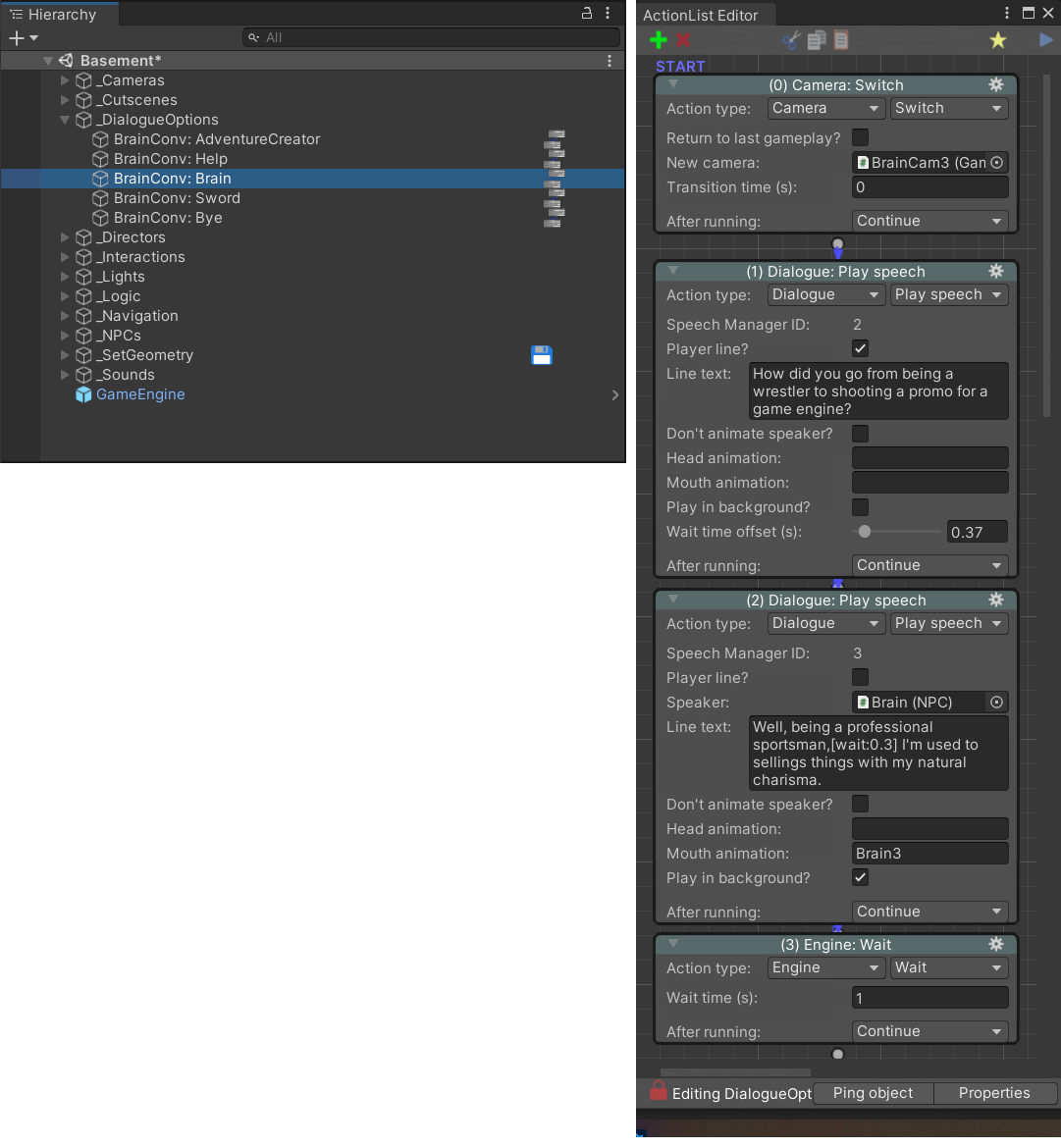Click the red lock icon beside Editing DialogueOpt

659,1091
